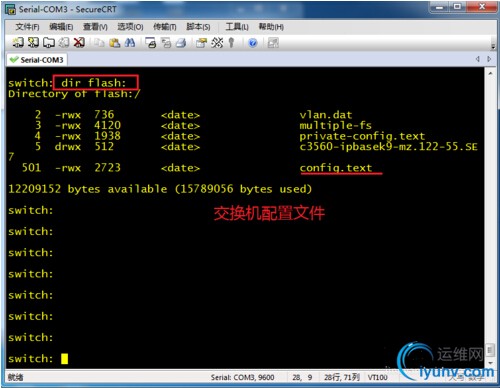Open the 传输(T) menu
Image resolution: width=500 pixels, height=388 pixels.
click(165, 27)
